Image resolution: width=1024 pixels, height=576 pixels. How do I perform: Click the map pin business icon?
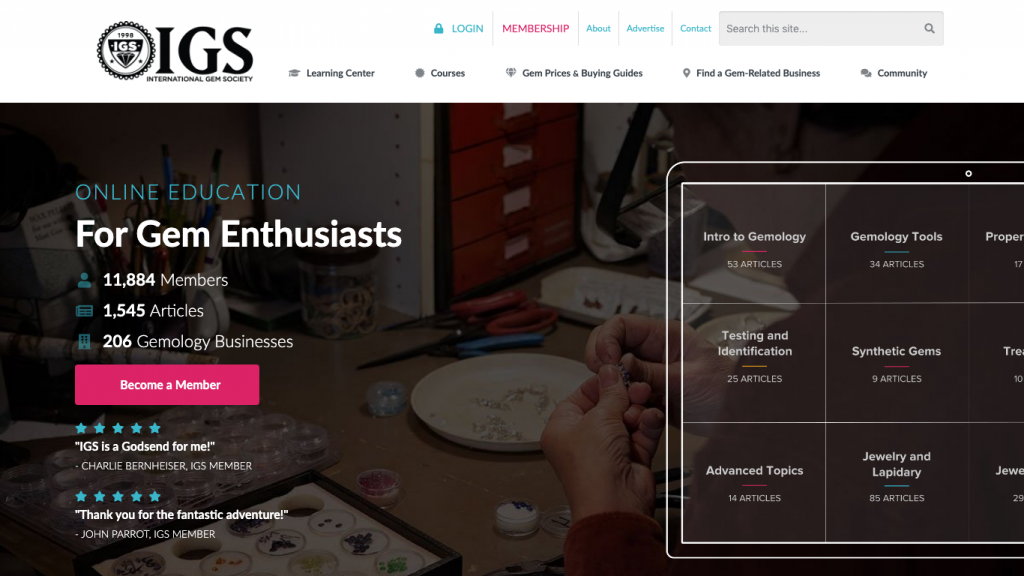(x=686, y=73)
